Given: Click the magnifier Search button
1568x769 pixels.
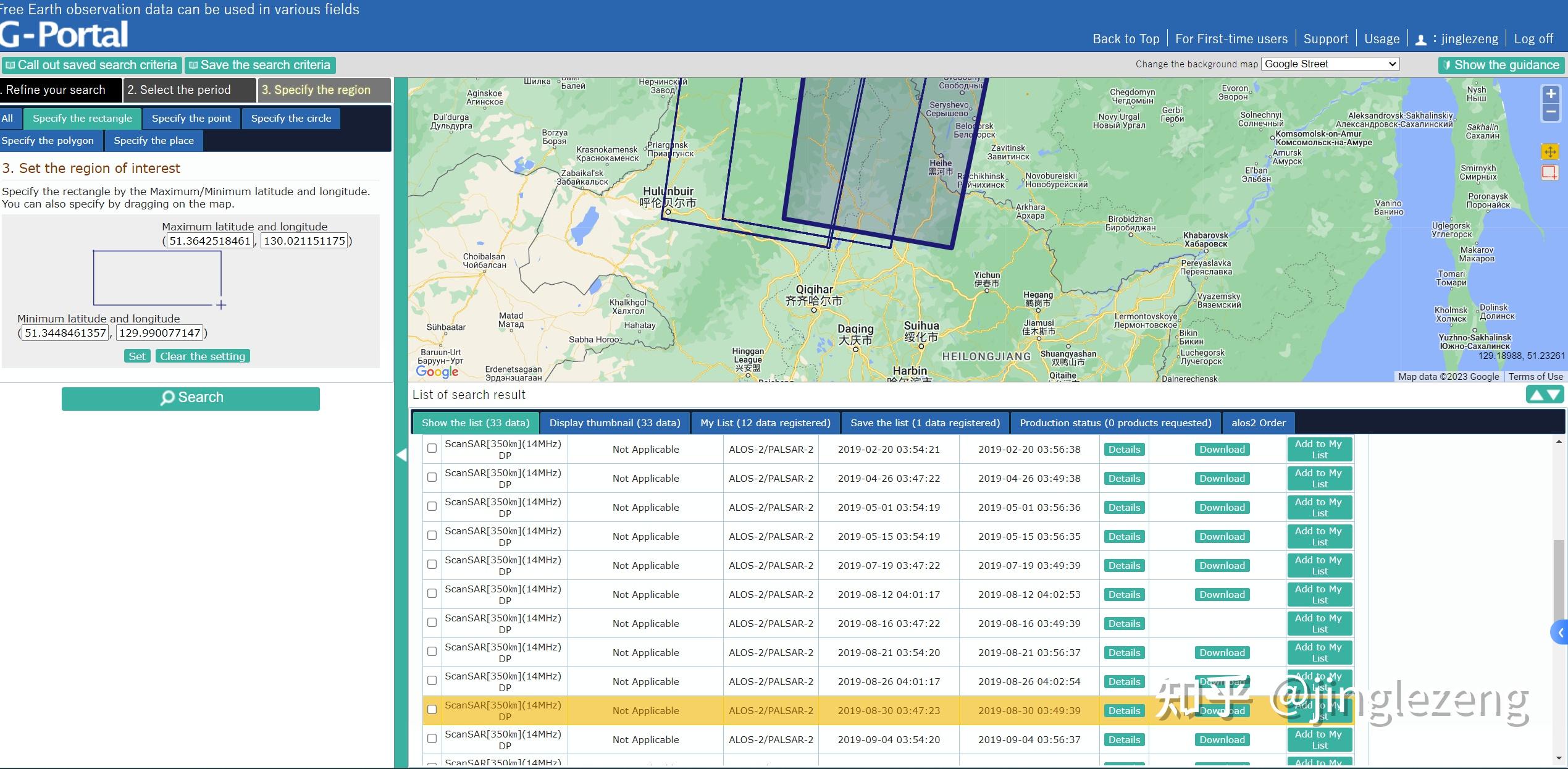Looking at the screenshot, I should coord(191,398).
